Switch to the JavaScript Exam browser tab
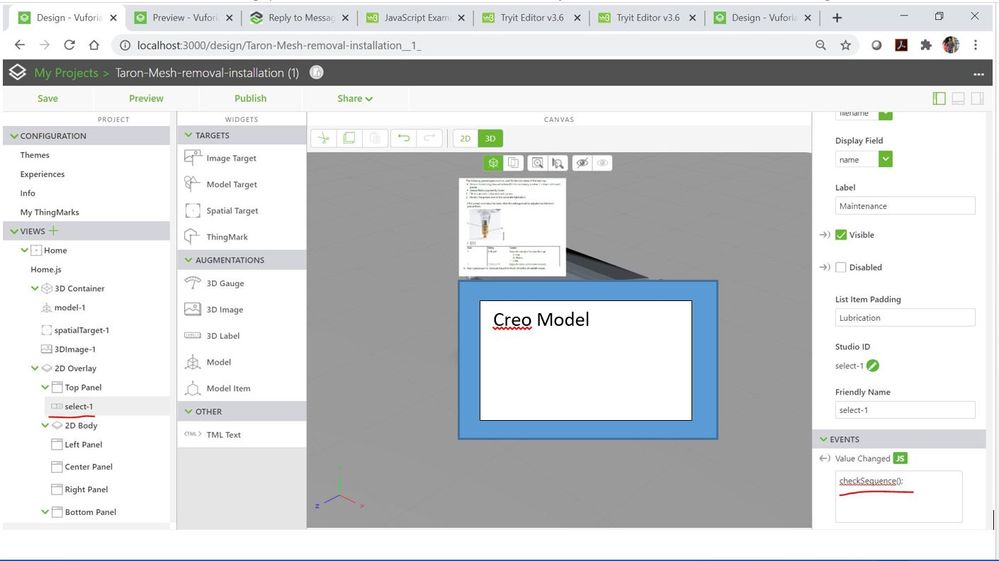Screen dimensions: 999x561 click(x=415, y=18)
